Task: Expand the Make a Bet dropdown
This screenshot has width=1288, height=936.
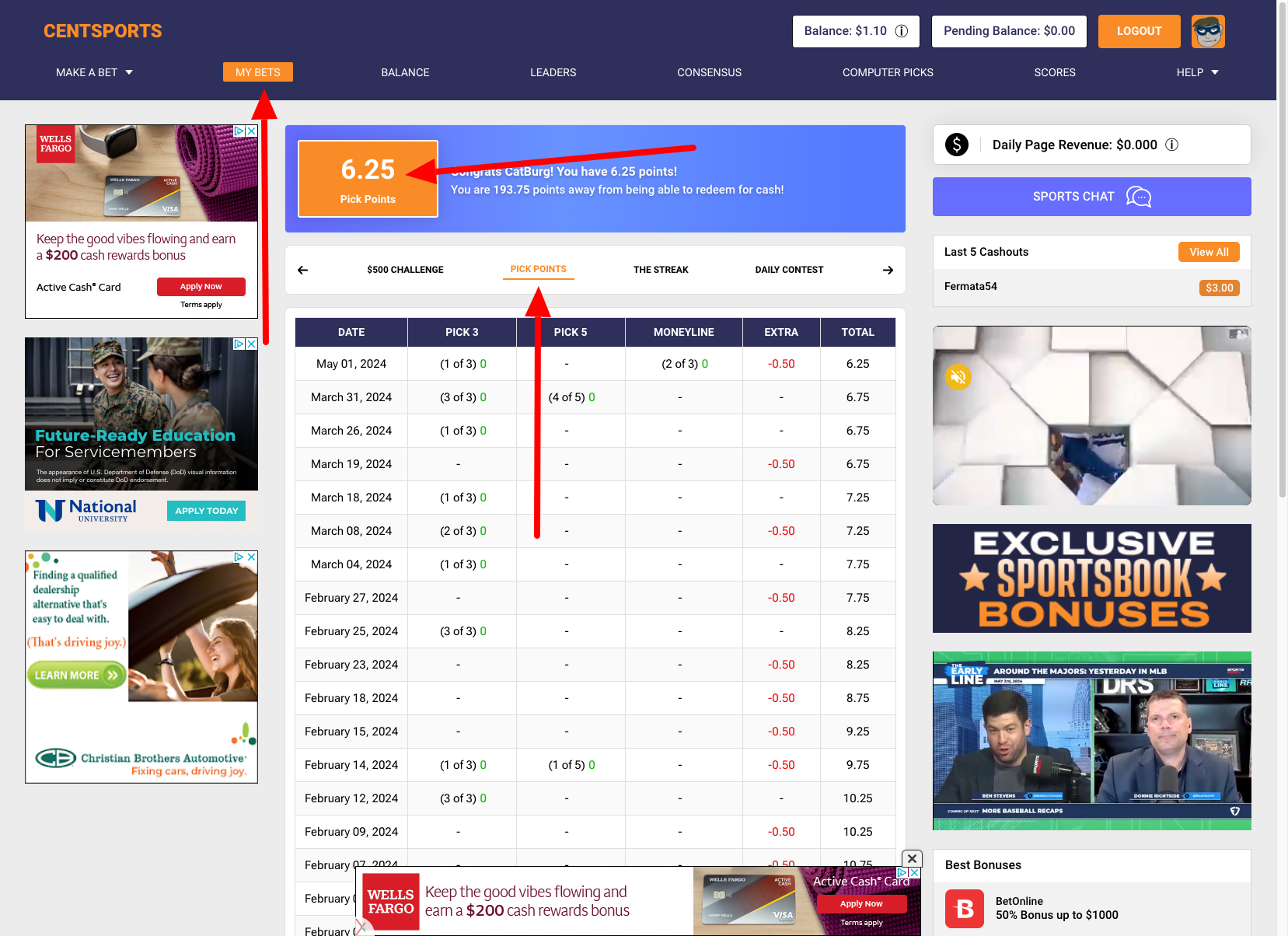Action: click(x=94, y=72)
